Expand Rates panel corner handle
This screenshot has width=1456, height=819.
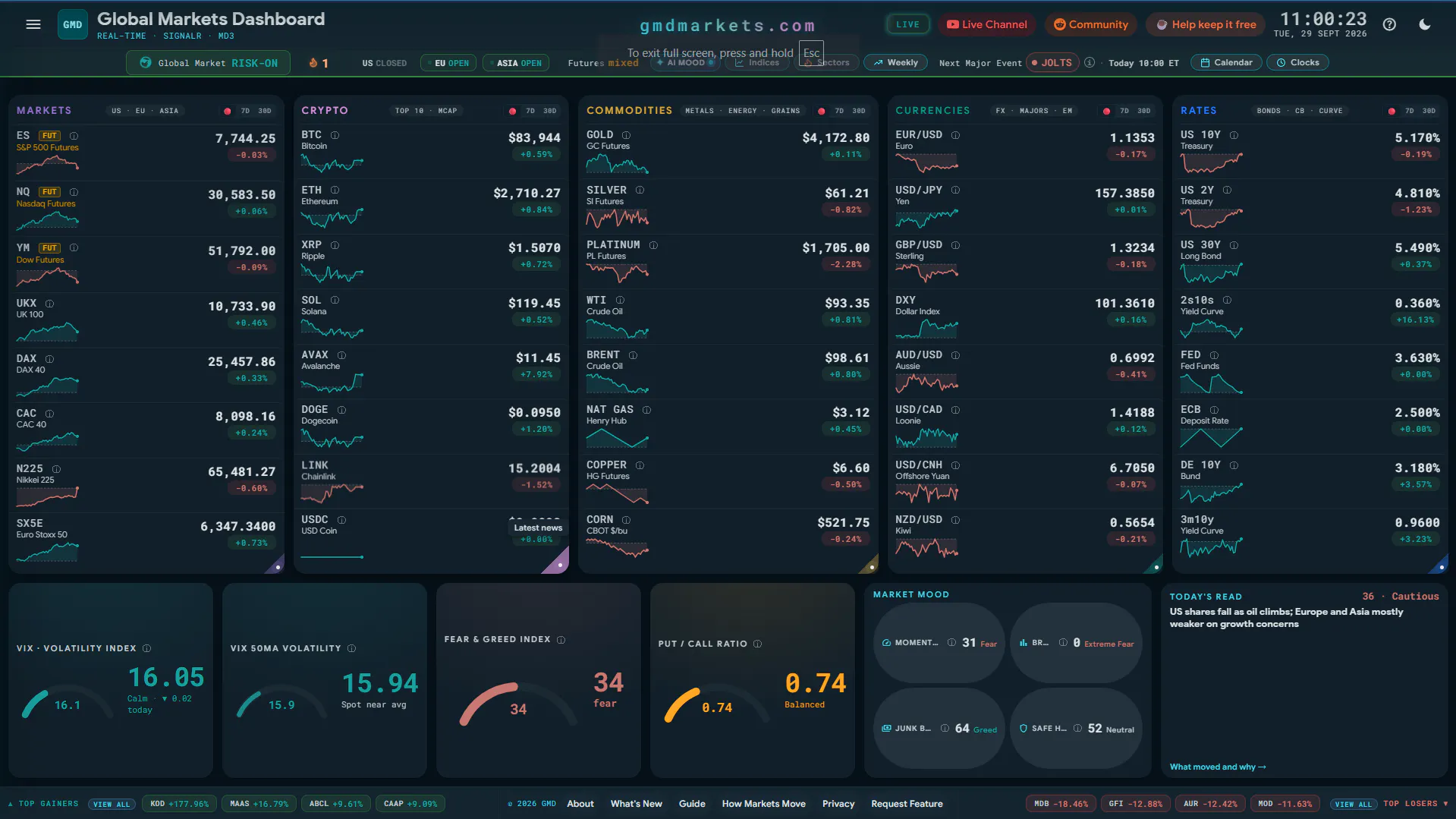[x=1440, y=565]
